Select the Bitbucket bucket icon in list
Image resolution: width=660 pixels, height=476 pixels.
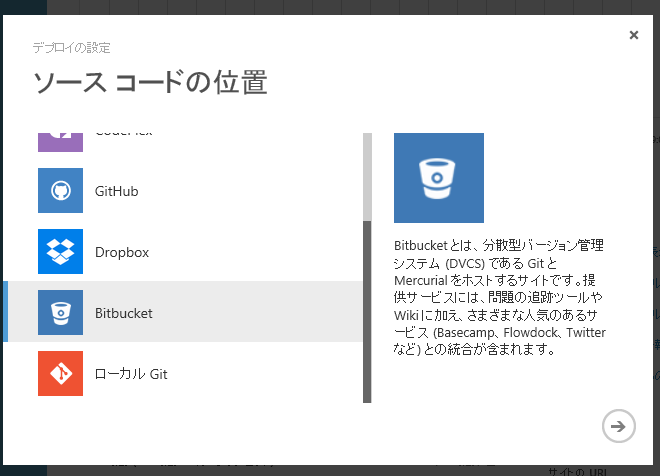tap(60, 313)
